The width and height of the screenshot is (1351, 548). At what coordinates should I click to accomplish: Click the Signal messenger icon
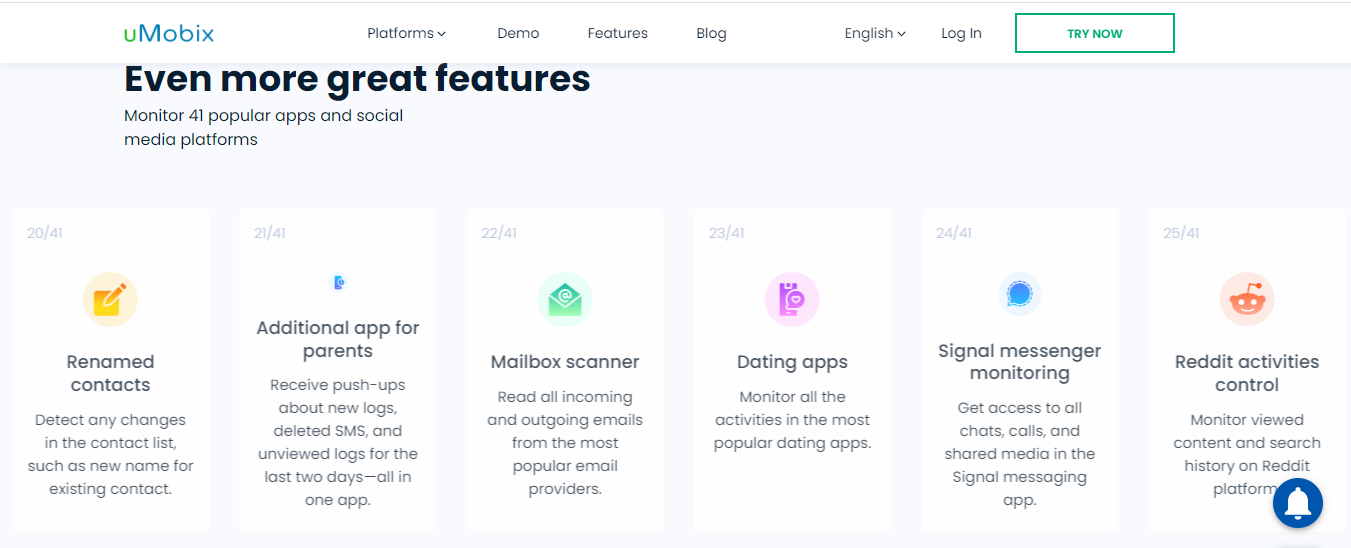tap(1020, 294)
